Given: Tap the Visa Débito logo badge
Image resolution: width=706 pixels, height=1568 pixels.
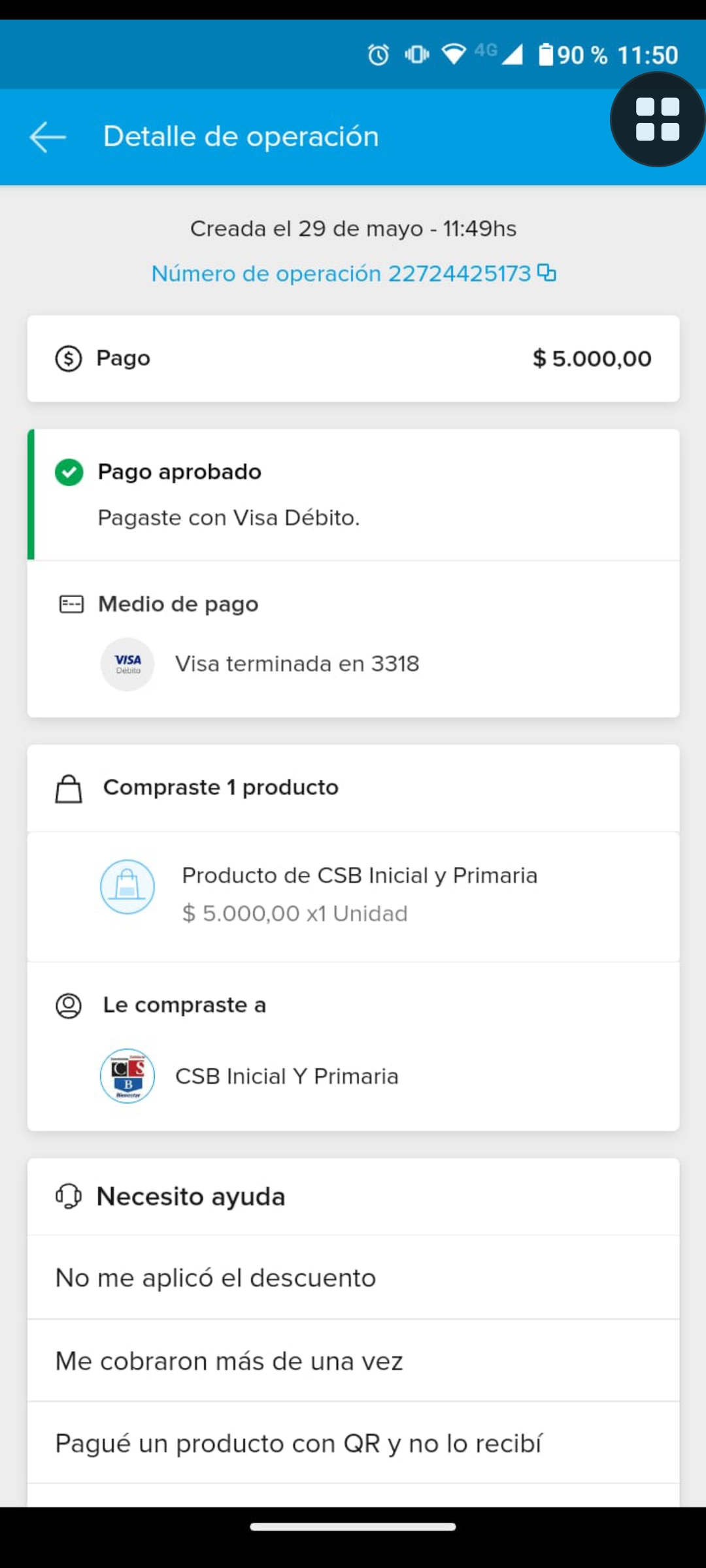Looking at the screenshot, I should click(127, 664).
